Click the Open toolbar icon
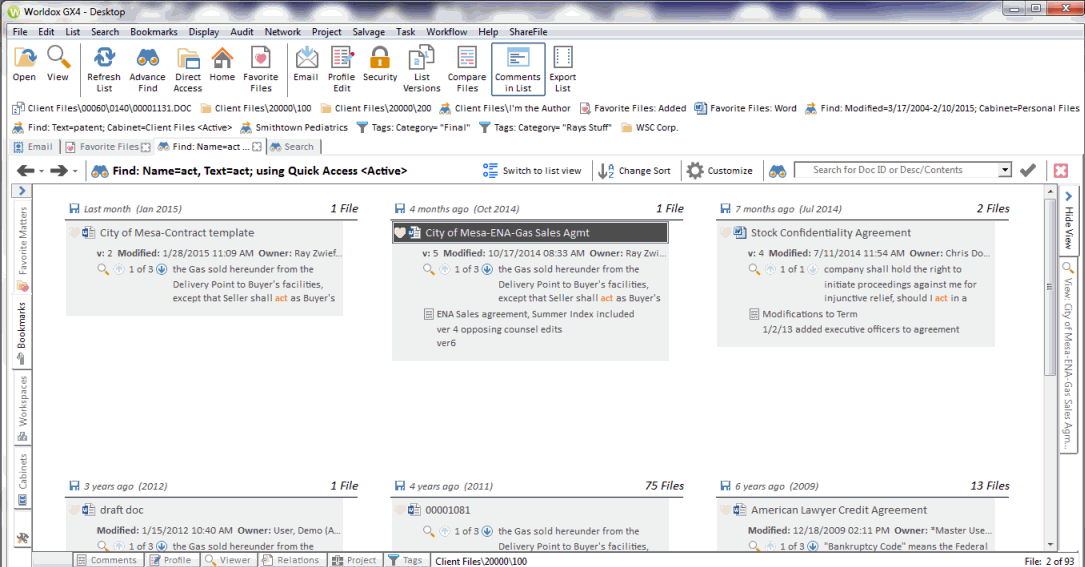 pos(24,64)
